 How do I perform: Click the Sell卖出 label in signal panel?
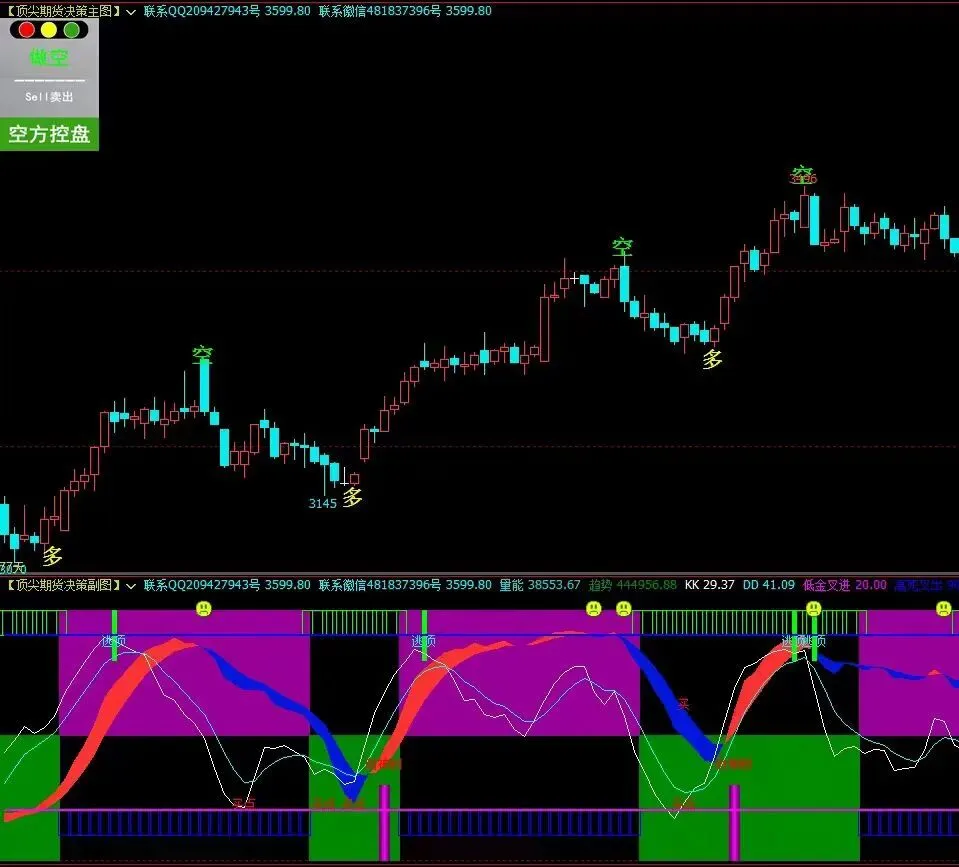click(x=49, y=97)
